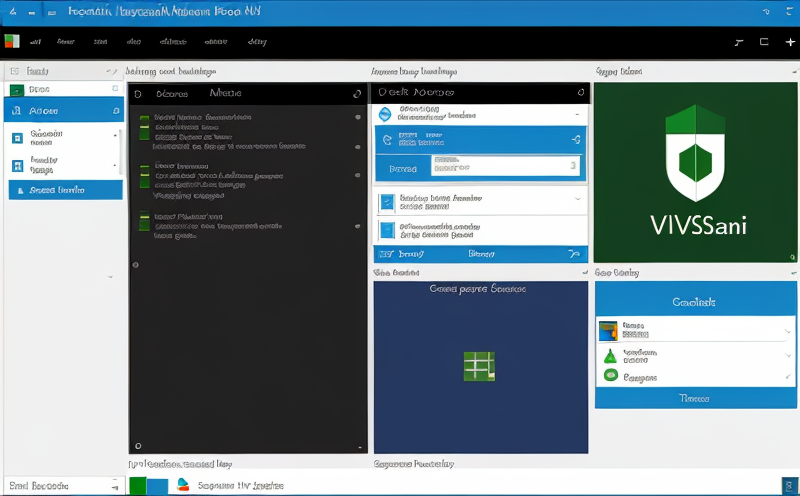
Task: Expand the first item in the right blue card
Action: [788, 332]
